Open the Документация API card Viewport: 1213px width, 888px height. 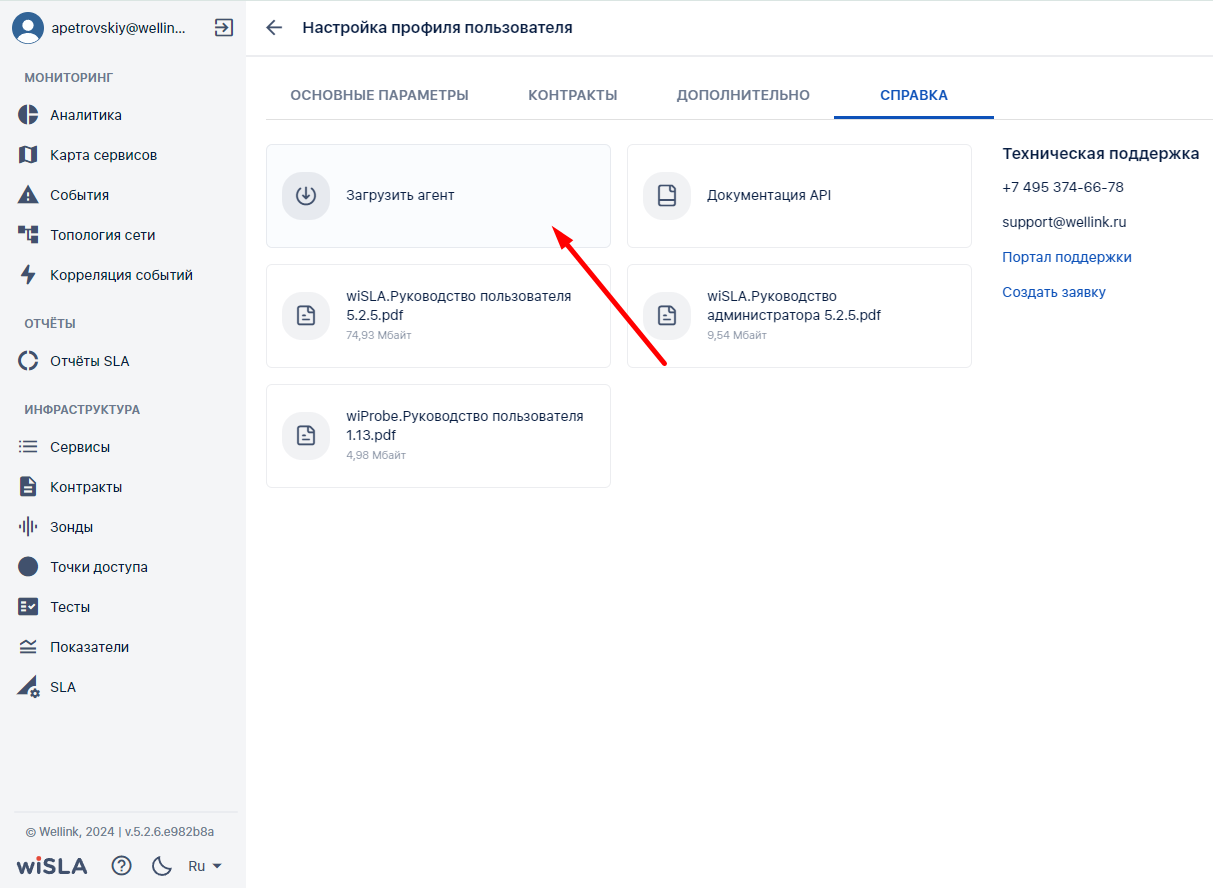[x=799, y=196]
